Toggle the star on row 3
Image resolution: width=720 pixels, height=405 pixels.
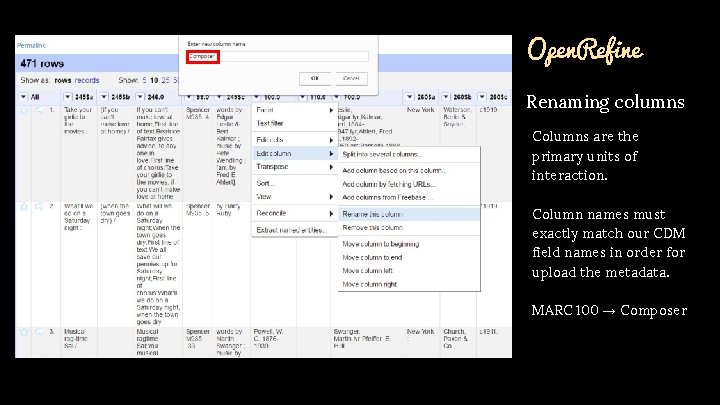coord(23,332)
